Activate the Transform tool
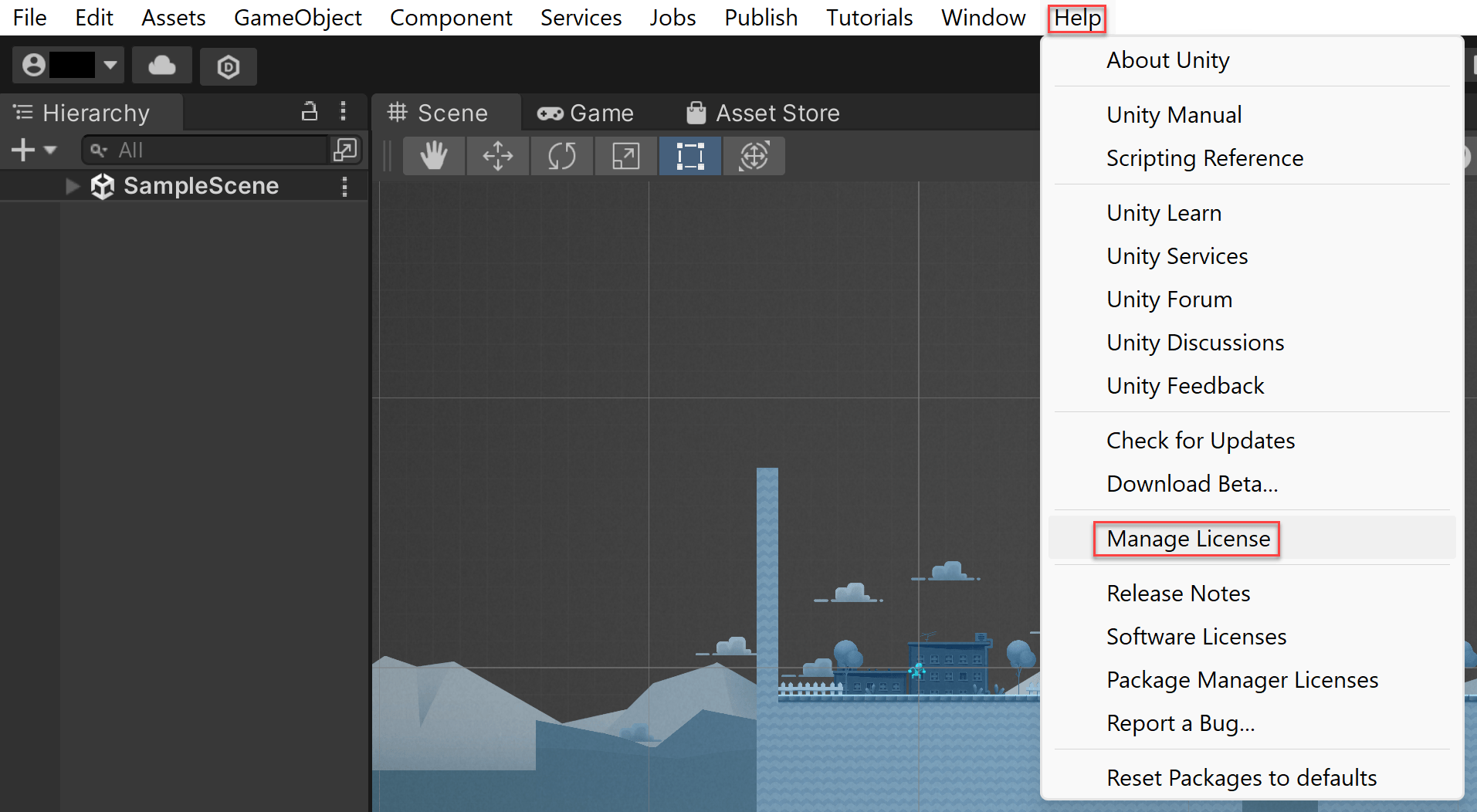The width and height of the screenshot is (1477, 812). [x=754, y=155]
